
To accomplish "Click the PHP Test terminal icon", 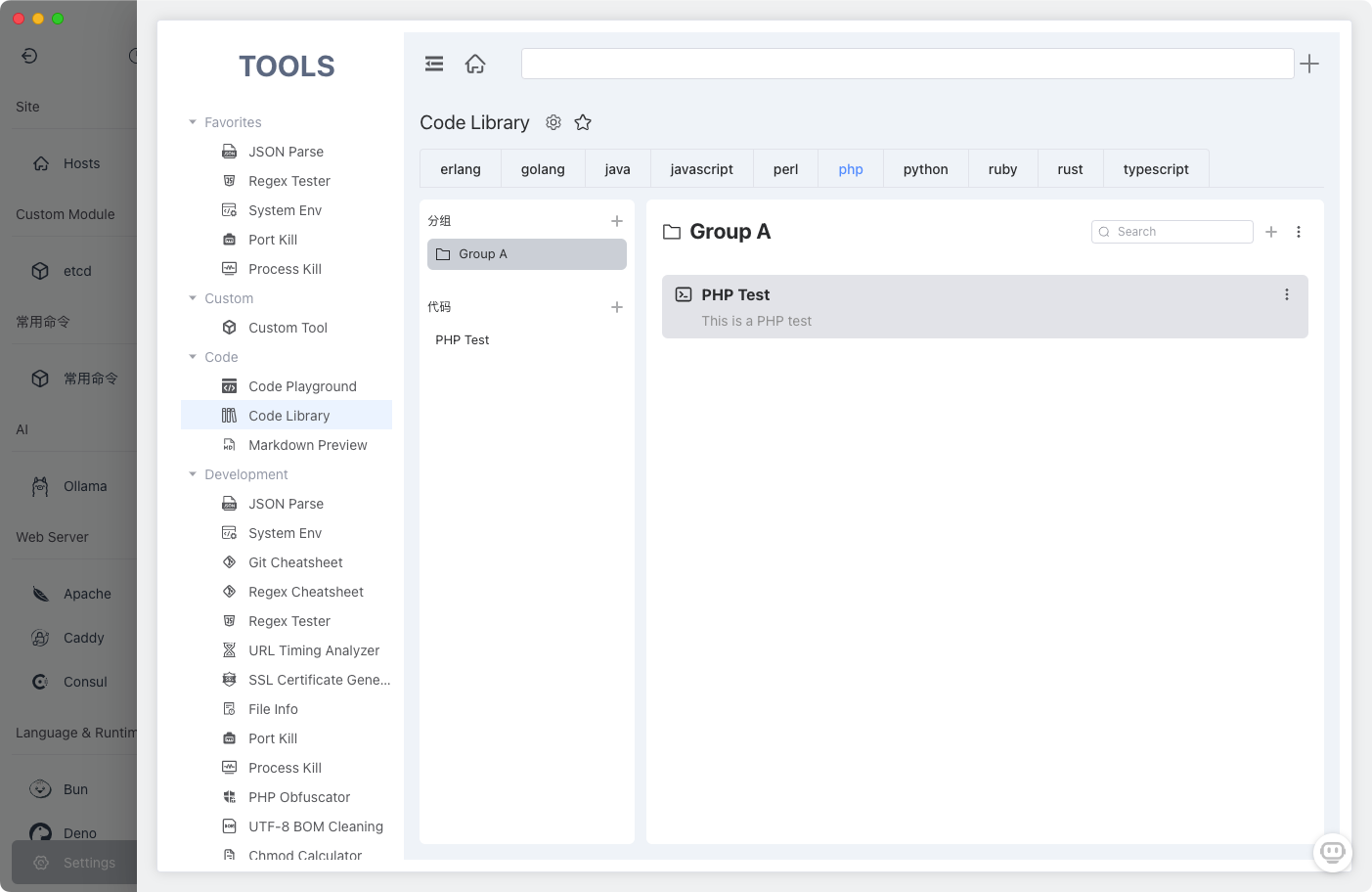I will (x=684, y=294).
